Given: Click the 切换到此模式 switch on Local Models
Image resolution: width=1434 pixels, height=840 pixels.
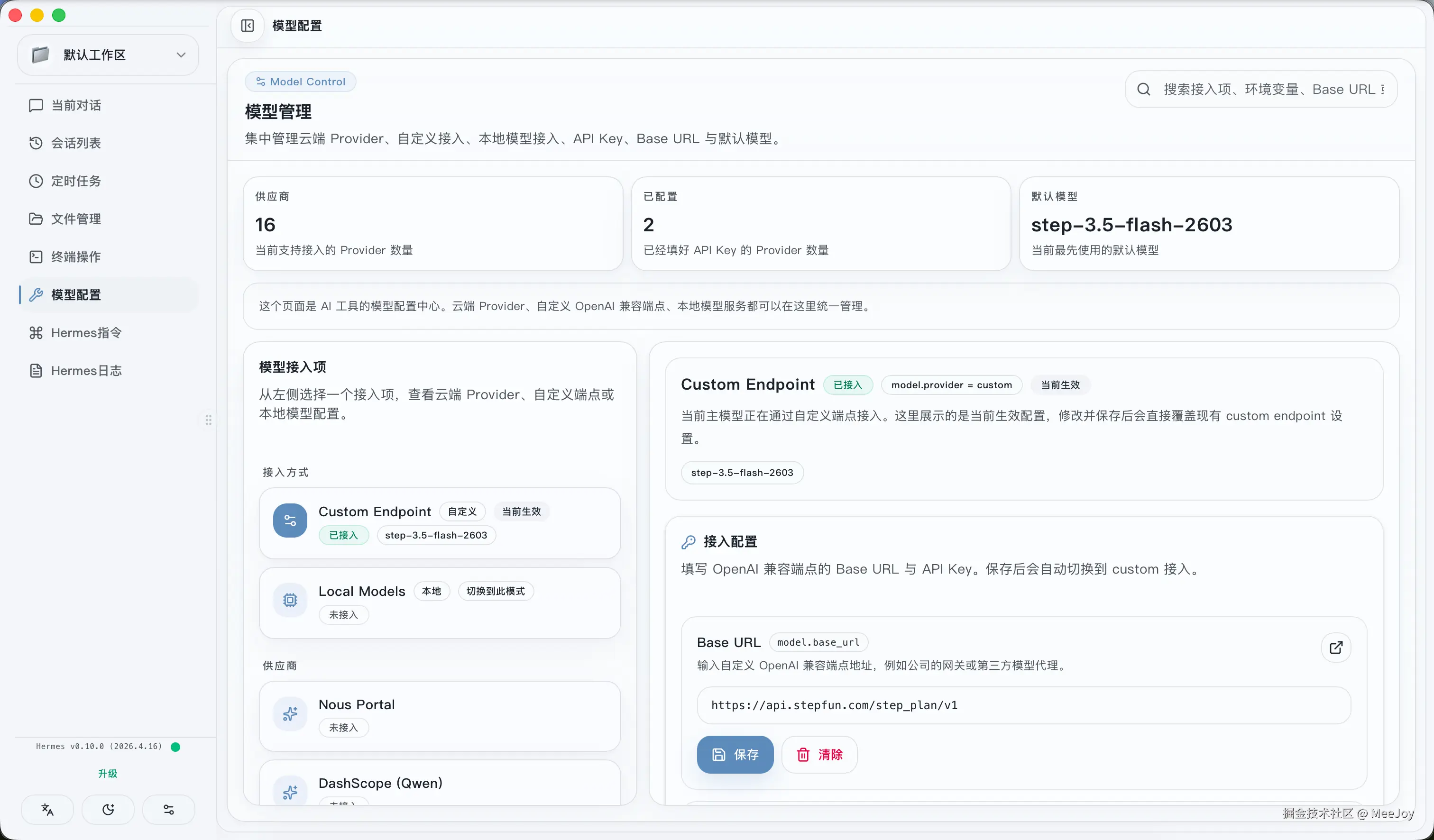Looking at the screenshot, I should click(495, 591).
